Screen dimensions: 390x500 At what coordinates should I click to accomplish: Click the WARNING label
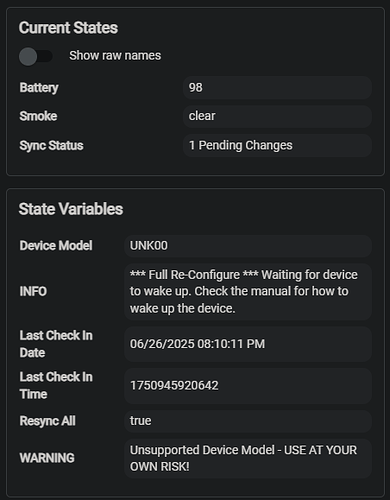pyautogui.click(x=47, y=458)
